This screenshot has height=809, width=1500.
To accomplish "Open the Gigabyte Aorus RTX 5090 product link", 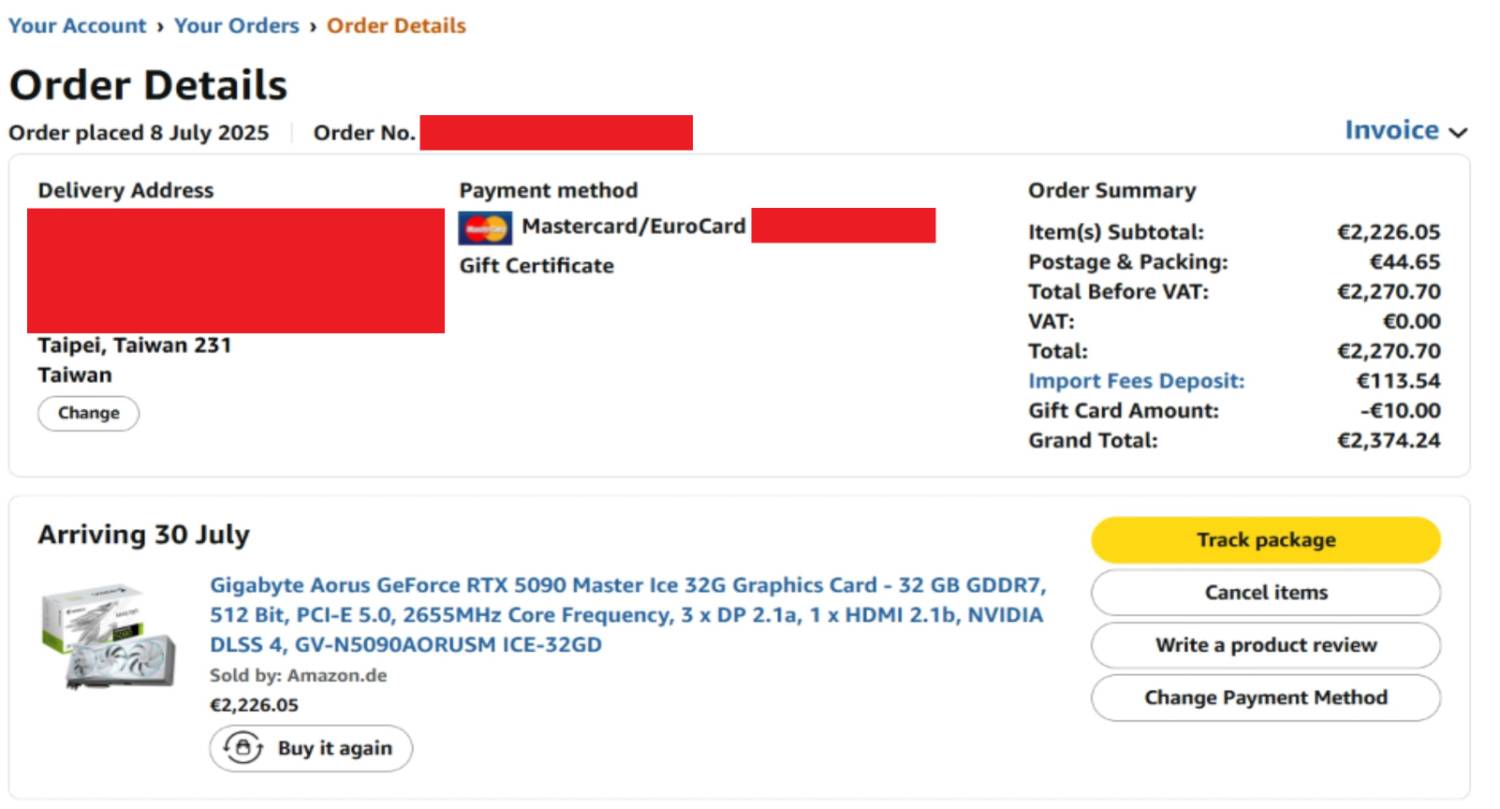I will [628, 614].
